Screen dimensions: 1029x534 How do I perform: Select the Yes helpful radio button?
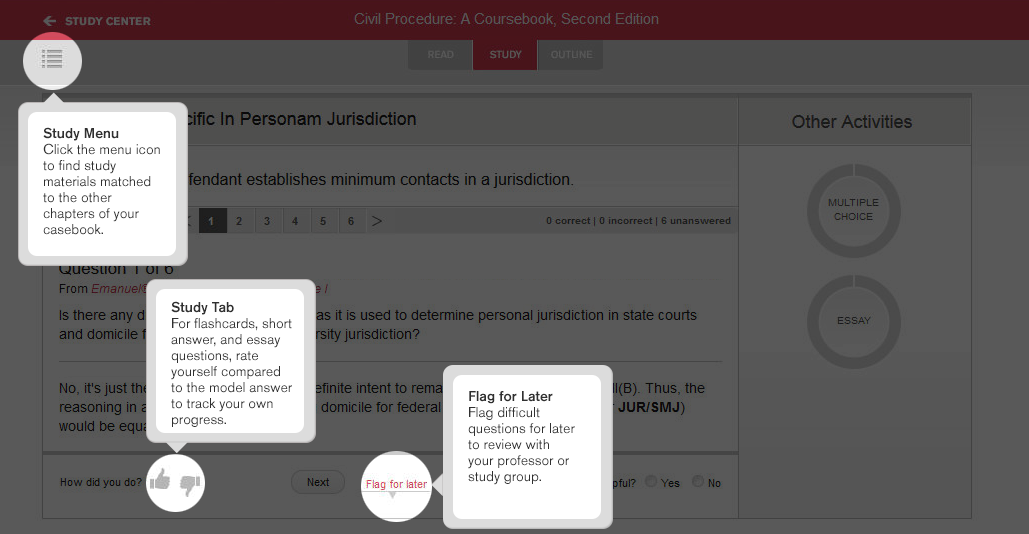(652, 482)
